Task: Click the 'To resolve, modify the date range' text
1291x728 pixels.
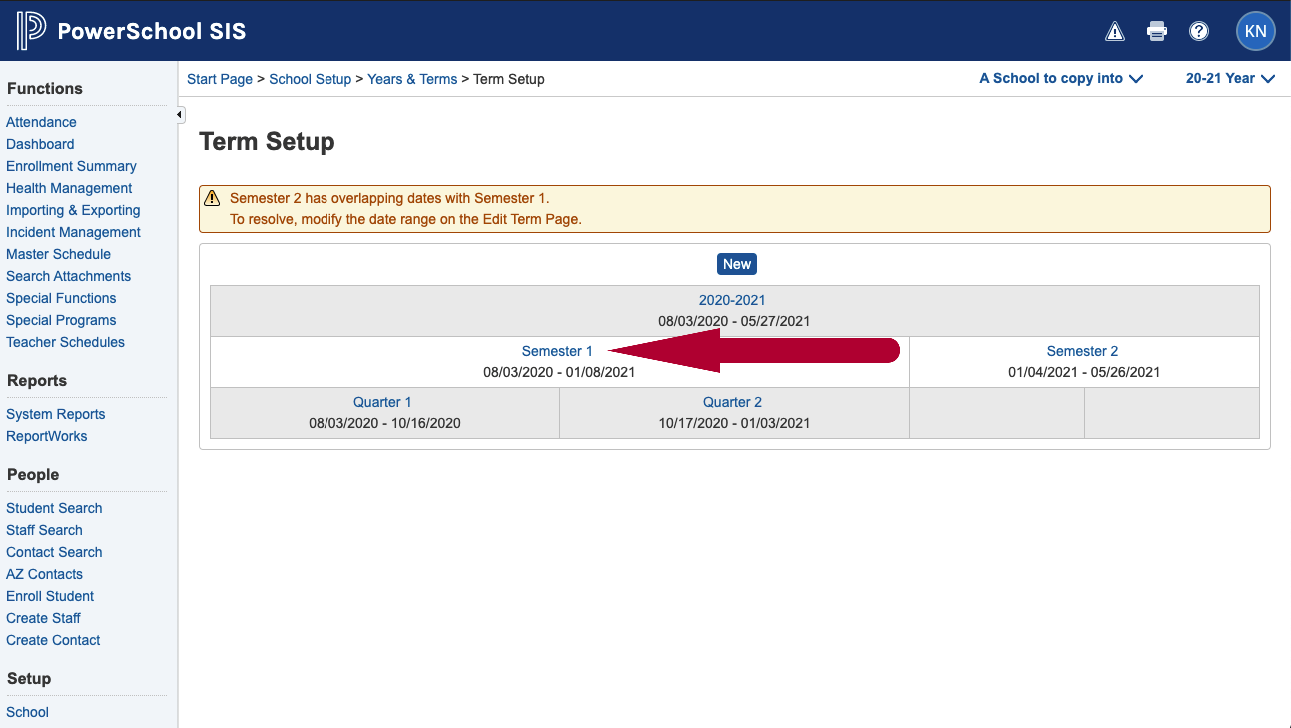Action: tap(406, 219)
